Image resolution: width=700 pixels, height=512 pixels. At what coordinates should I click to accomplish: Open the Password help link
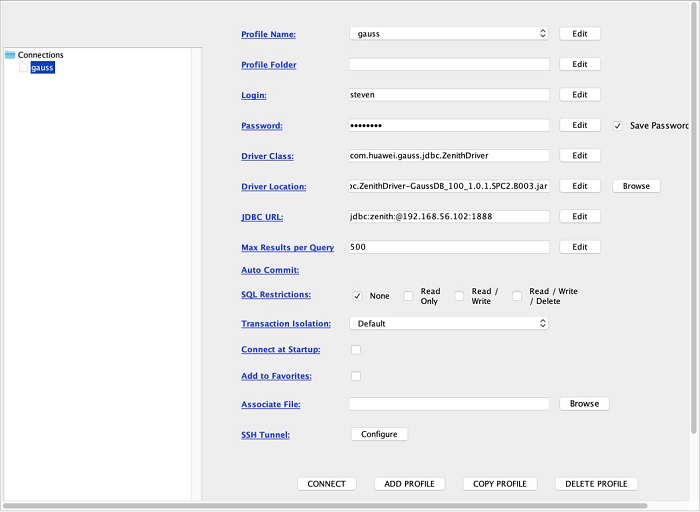coord(262,126)
